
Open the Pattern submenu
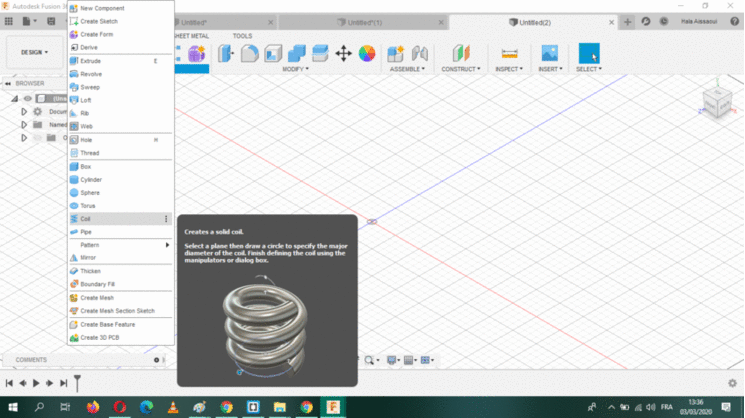pos(120,245)
